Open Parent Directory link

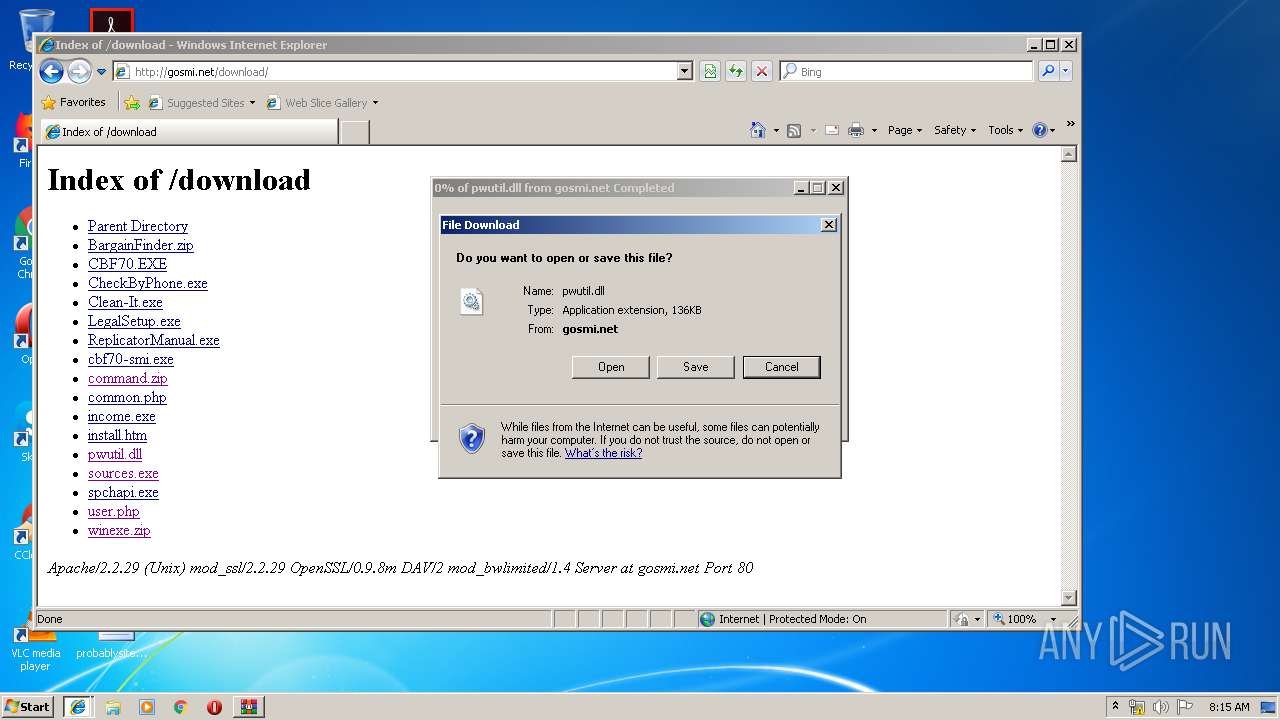138,226
